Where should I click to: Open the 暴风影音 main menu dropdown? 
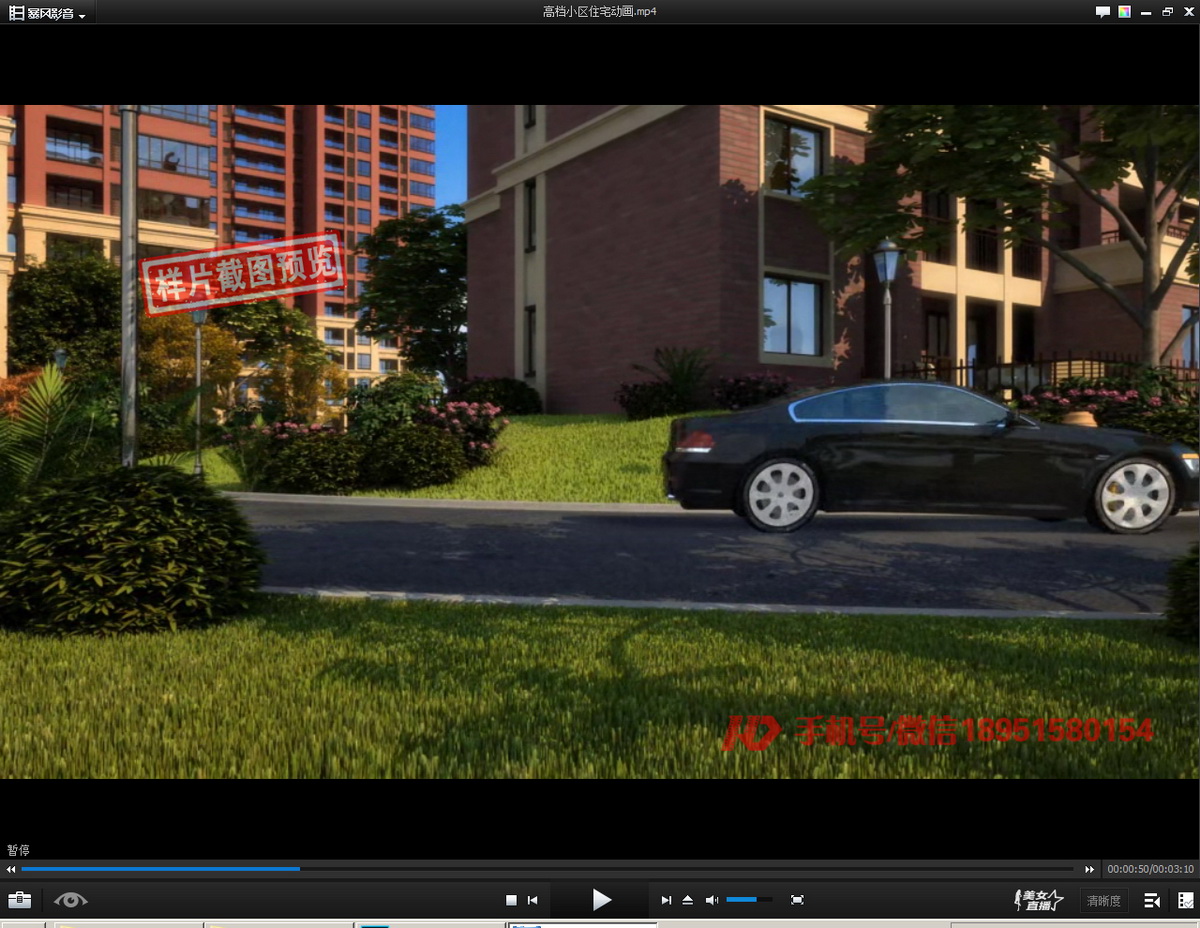click(x=47, y=13)
